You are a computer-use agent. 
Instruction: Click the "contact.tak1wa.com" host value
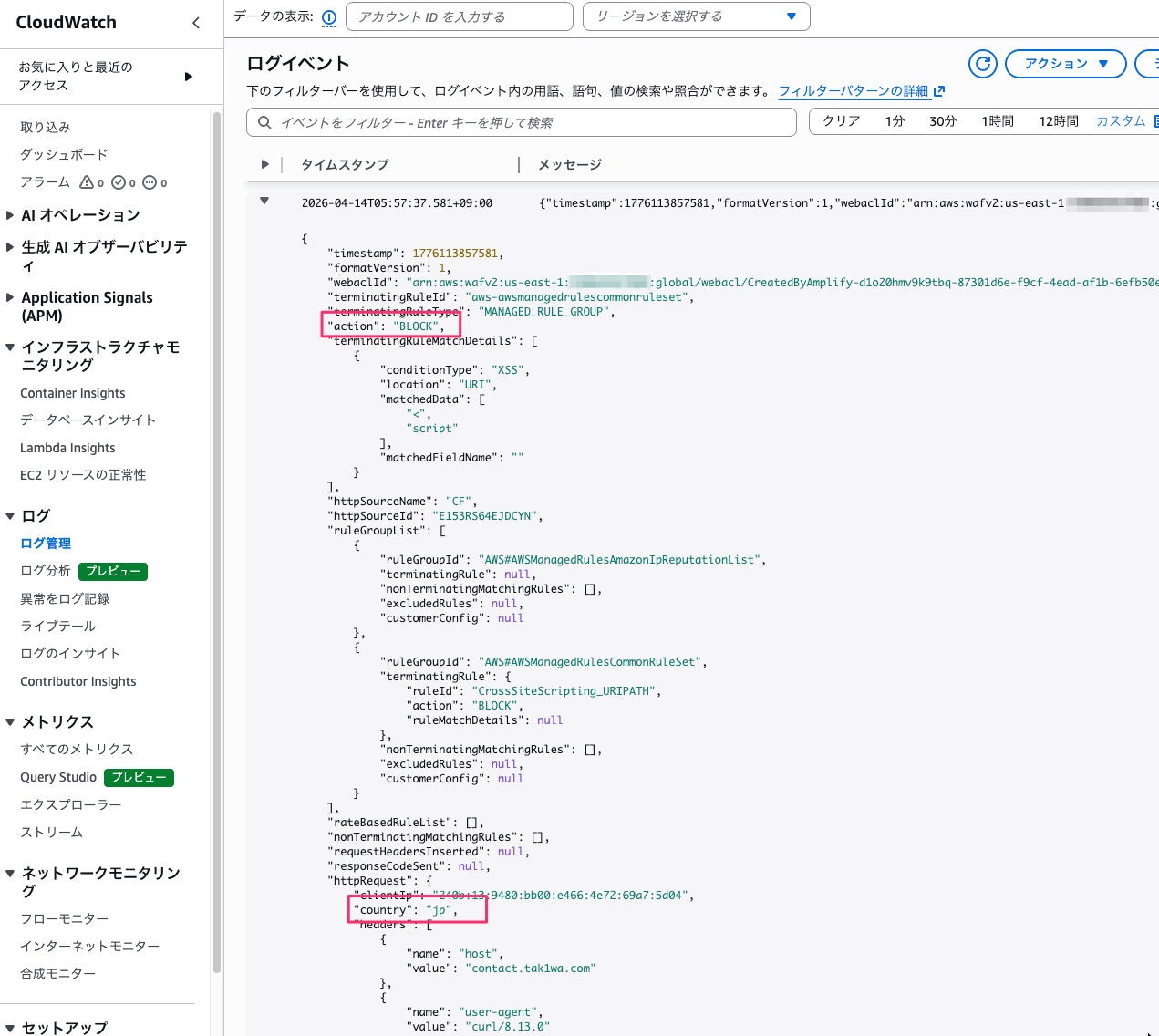531,969
